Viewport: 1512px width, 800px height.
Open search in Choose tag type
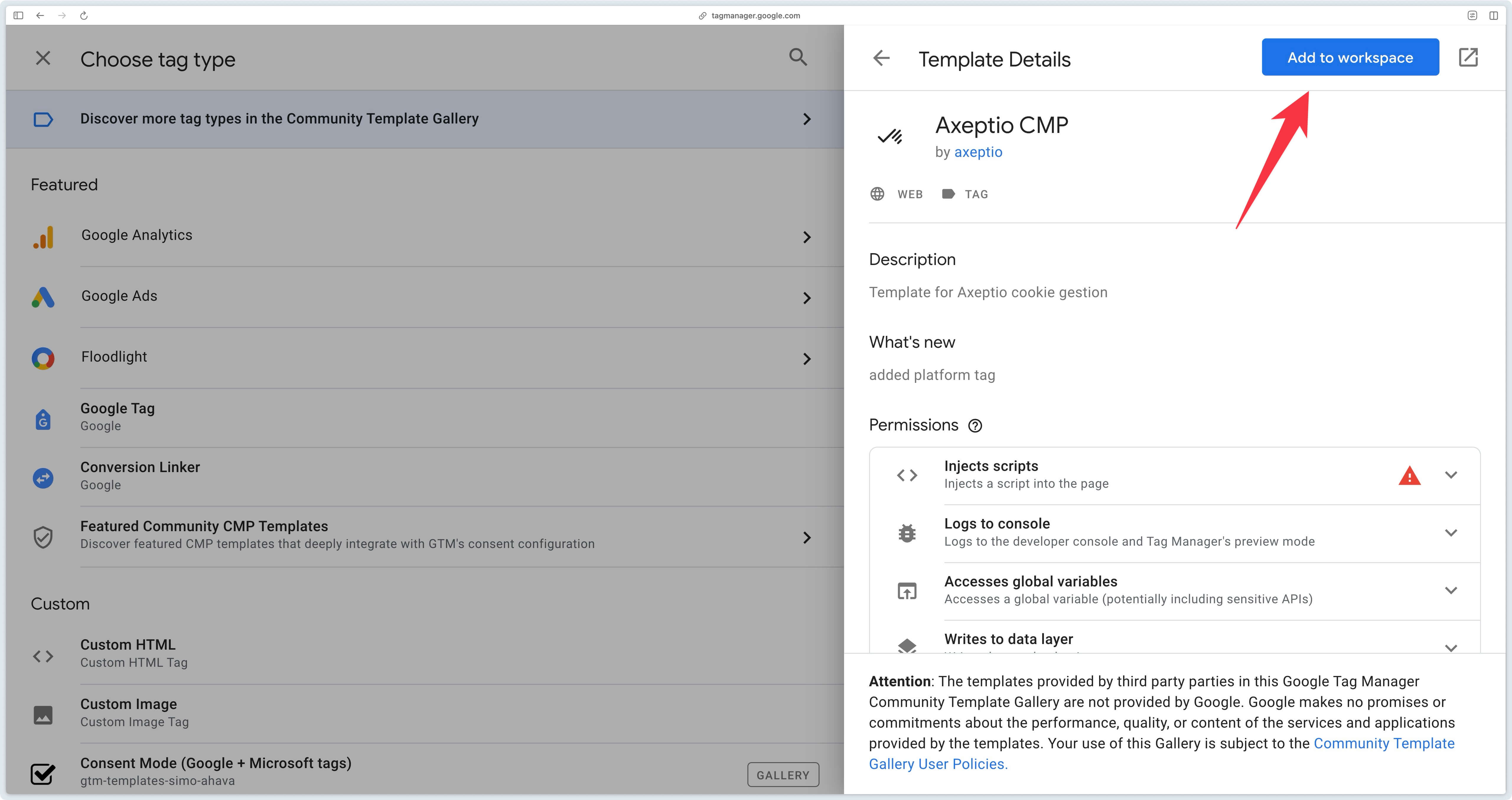tap(798, 57)
